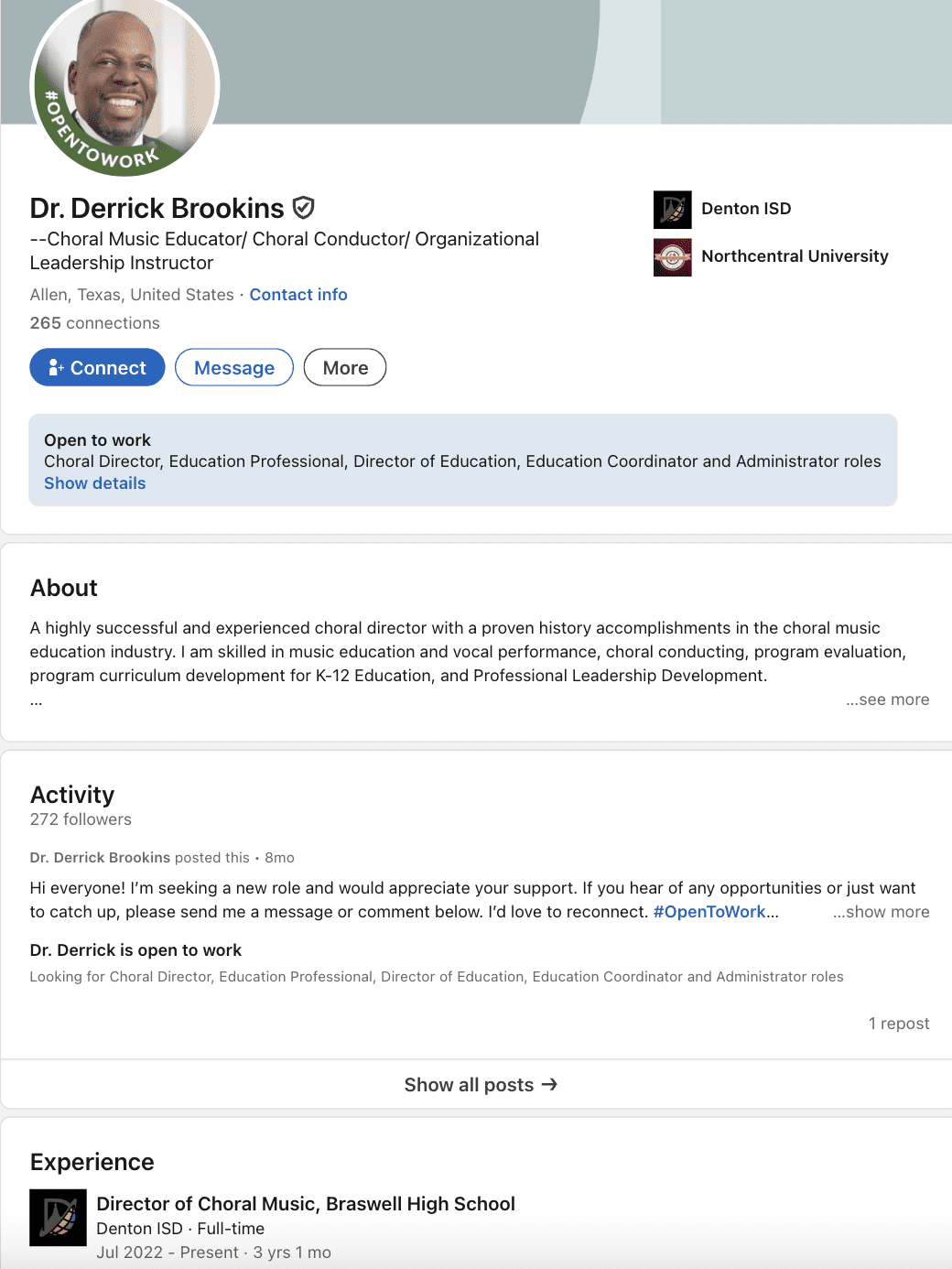Click the verified shield badge beside name
952x1269 pixels.
304,209
